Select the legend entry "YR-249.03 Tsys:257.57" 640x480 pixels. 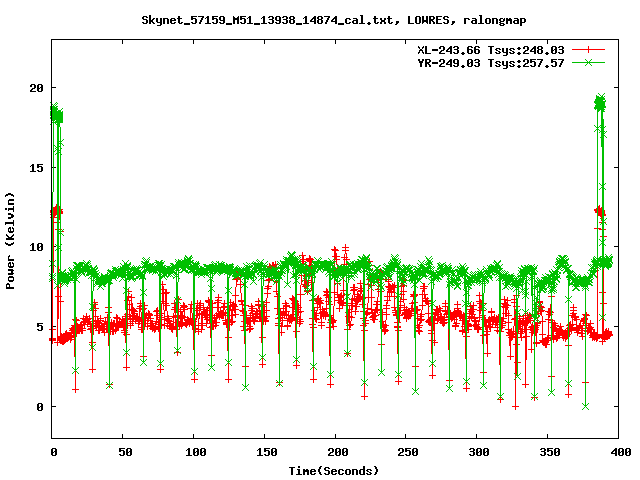(x=491, y=63)
